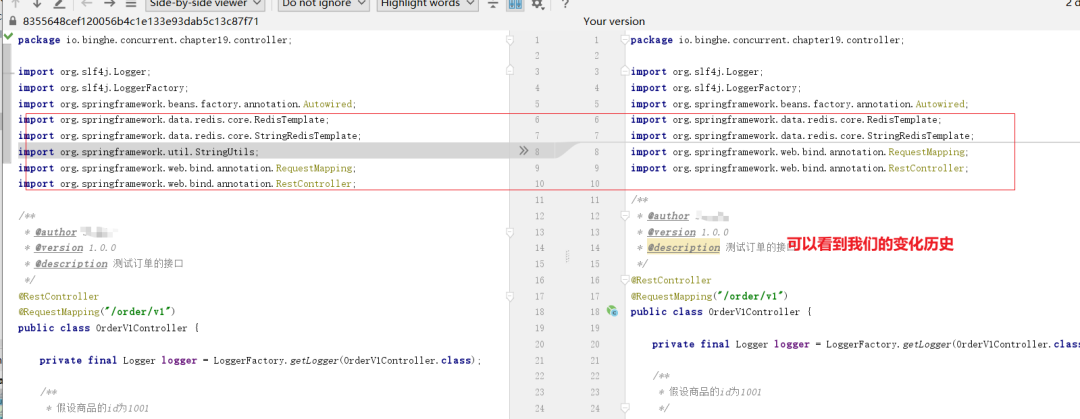Click the slf4j.Logger import in right pane

click(x=697, y=72)
